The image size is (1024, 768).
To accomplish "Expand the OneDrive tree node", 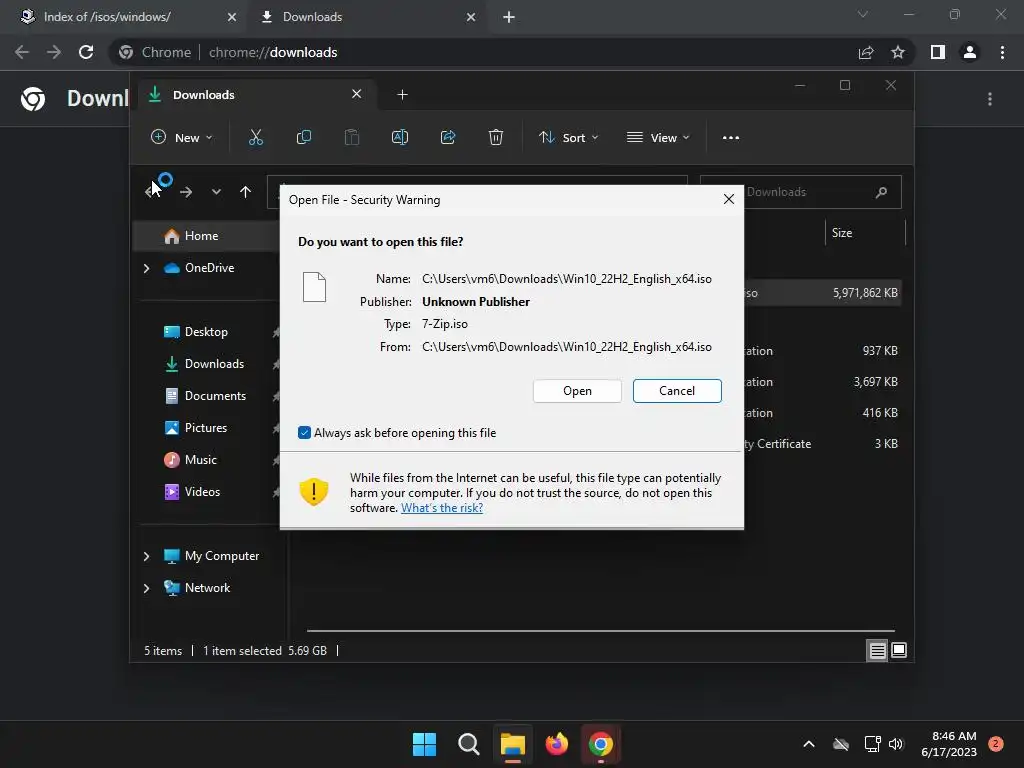I will [146, 268].
